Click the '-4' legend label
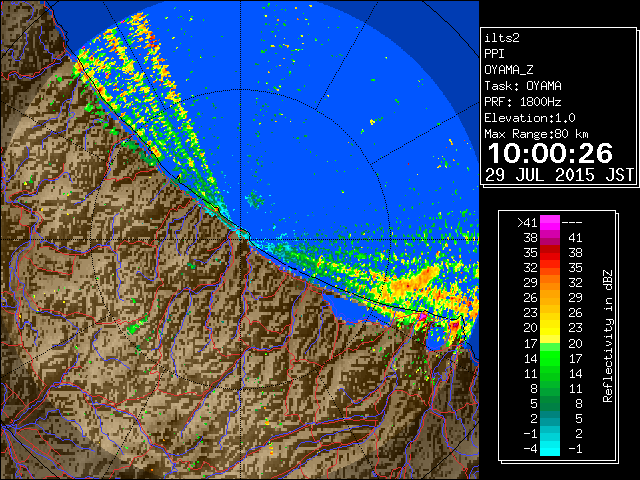Image resolution: width=640 pixels, height=480 pixels. tap(530, 448)
